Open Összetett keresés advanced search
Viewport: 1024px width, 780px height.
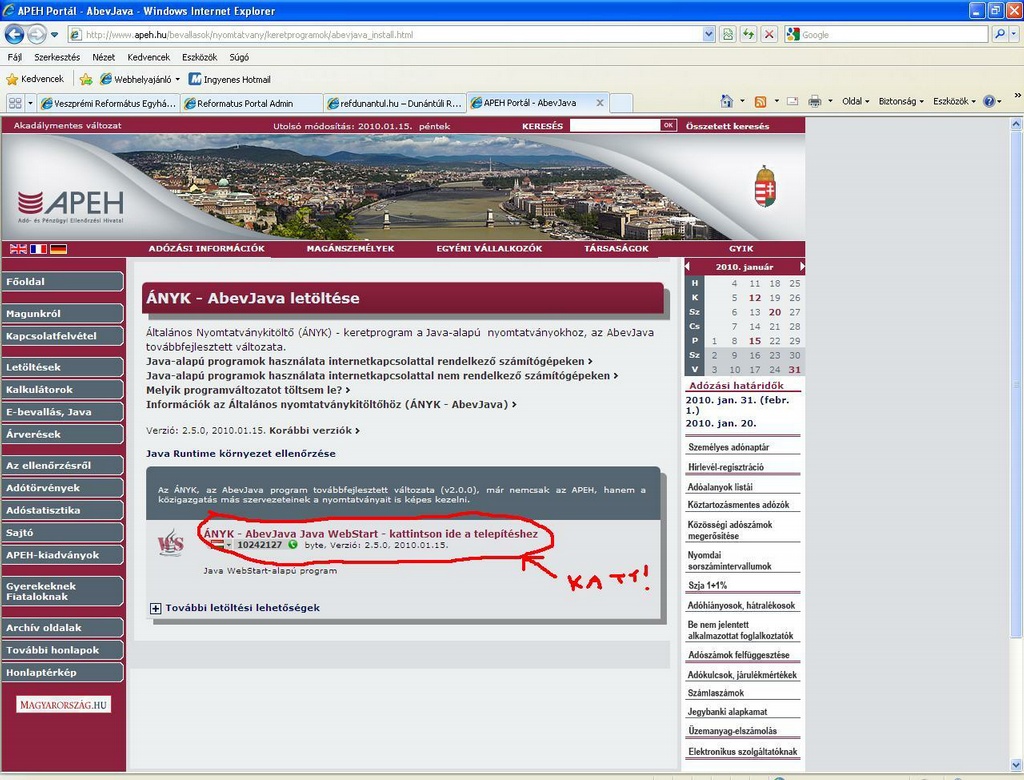coord(728,126)
